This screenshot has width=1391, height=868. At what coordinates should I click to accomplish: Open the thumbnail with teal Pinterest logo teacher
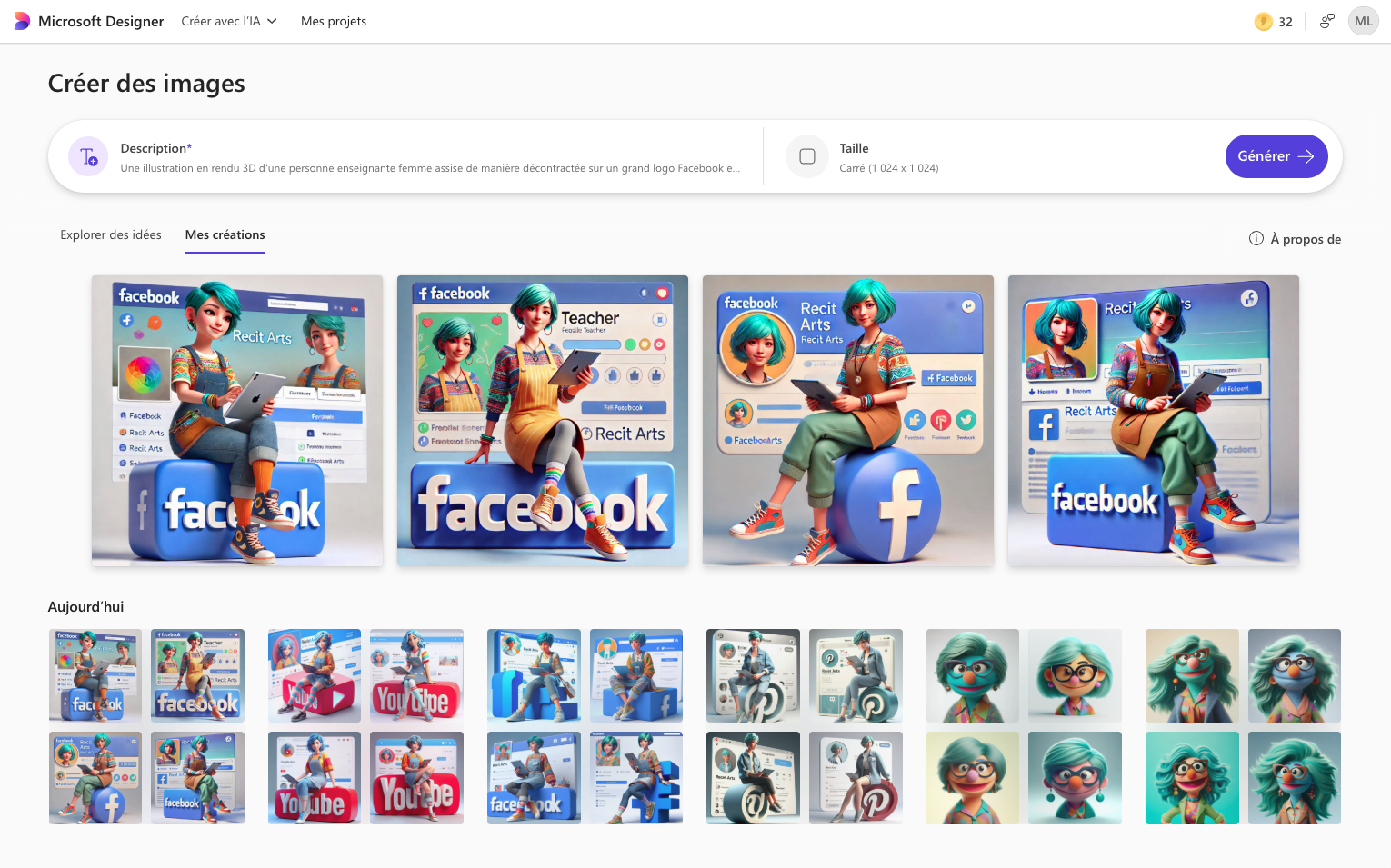[x=856, y=675]
